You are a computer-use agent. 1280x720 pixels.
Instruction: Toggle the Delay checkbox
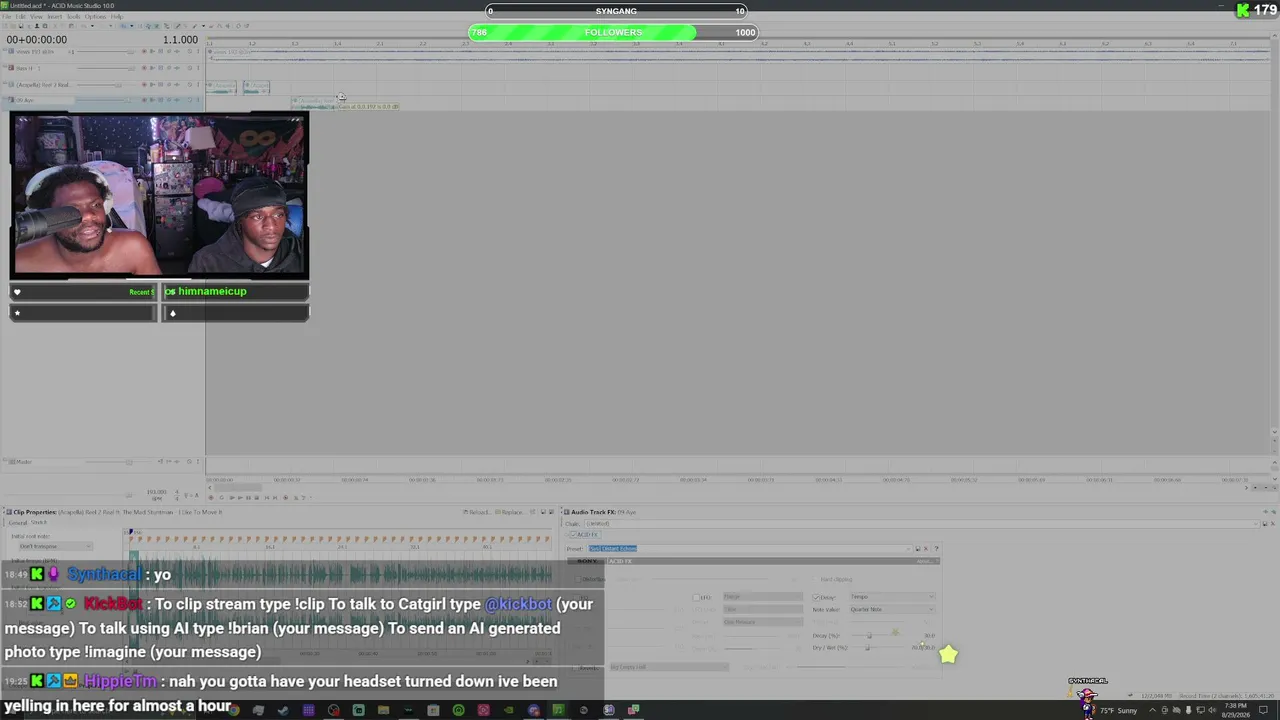click(x=816, y=597)
